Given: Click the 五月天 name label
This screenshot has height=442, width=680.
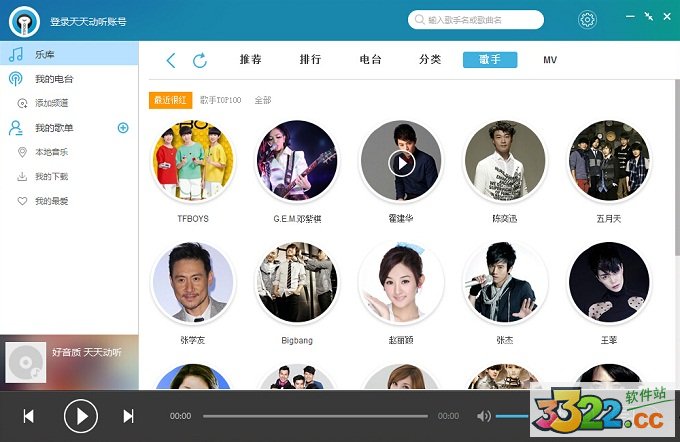Looking at the screenshot, I should [609, 219].
